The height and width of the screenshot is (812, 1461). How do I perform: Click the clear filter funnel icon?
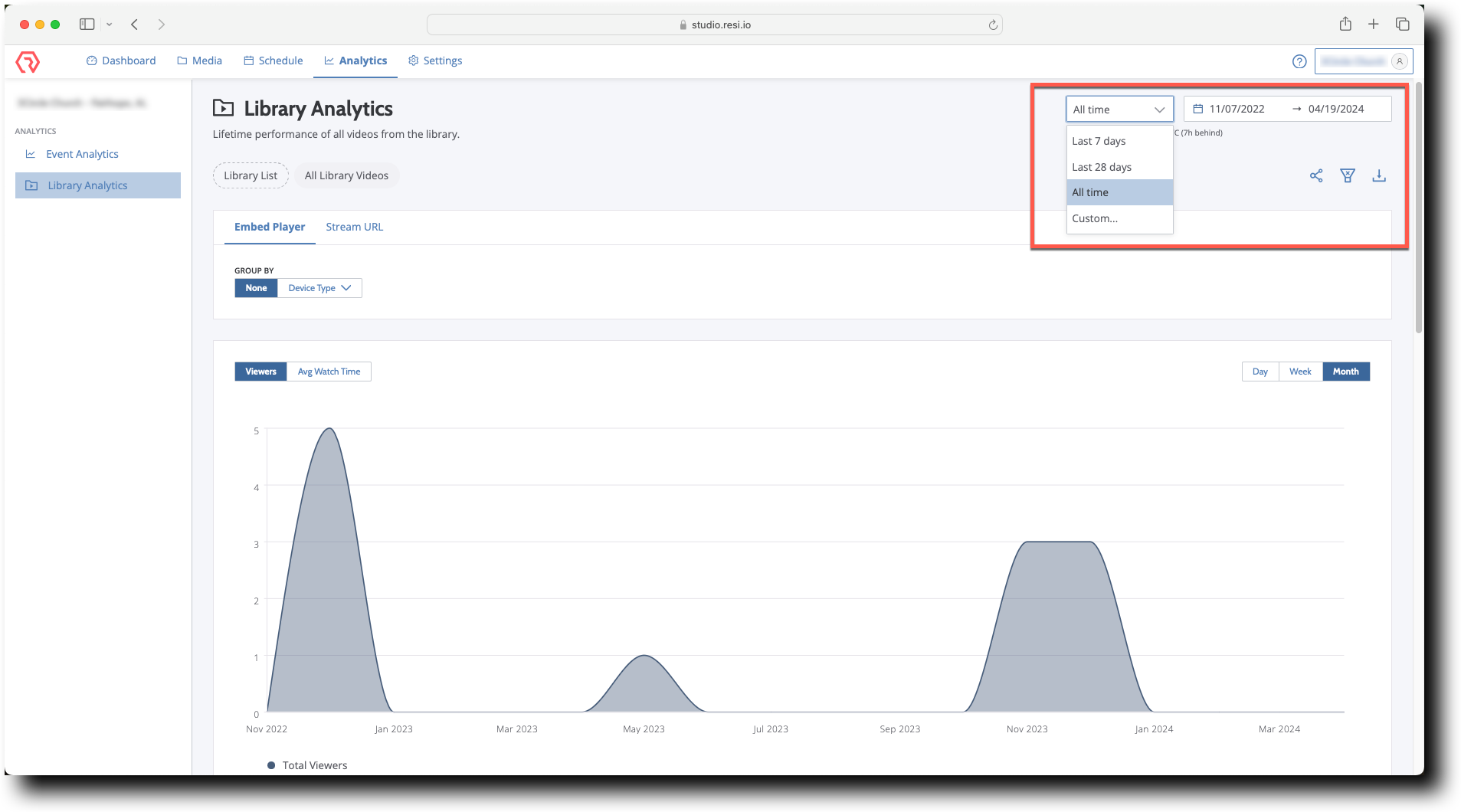click(x=1348, y=175)
